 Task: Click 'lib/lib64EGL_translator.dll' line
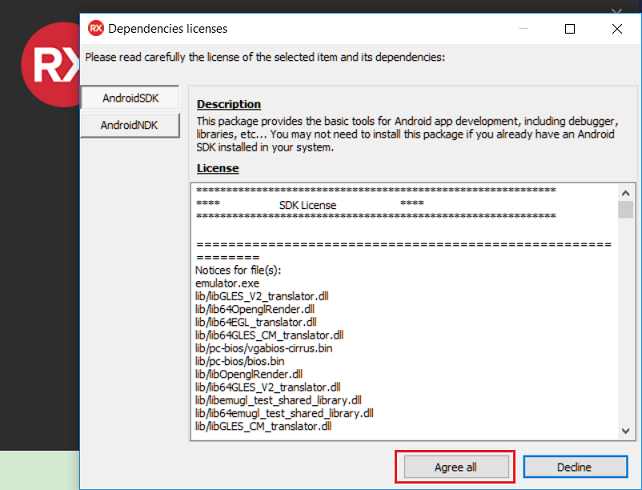pyautogui.click(x=255, y=322)
